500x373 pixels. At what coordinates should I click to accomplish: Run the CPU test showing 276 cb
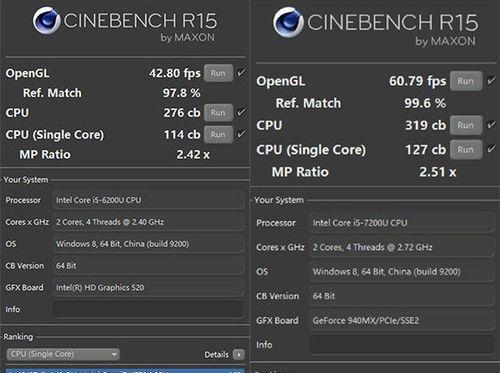coord(218,113)
